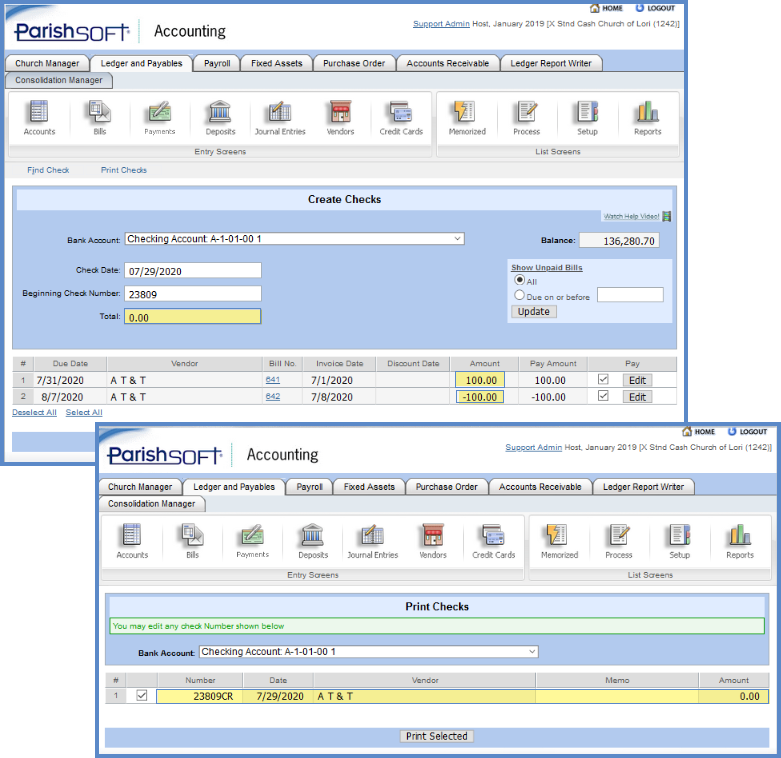Switch to Church Manager tab in Create Checks window

pos(47,63)
